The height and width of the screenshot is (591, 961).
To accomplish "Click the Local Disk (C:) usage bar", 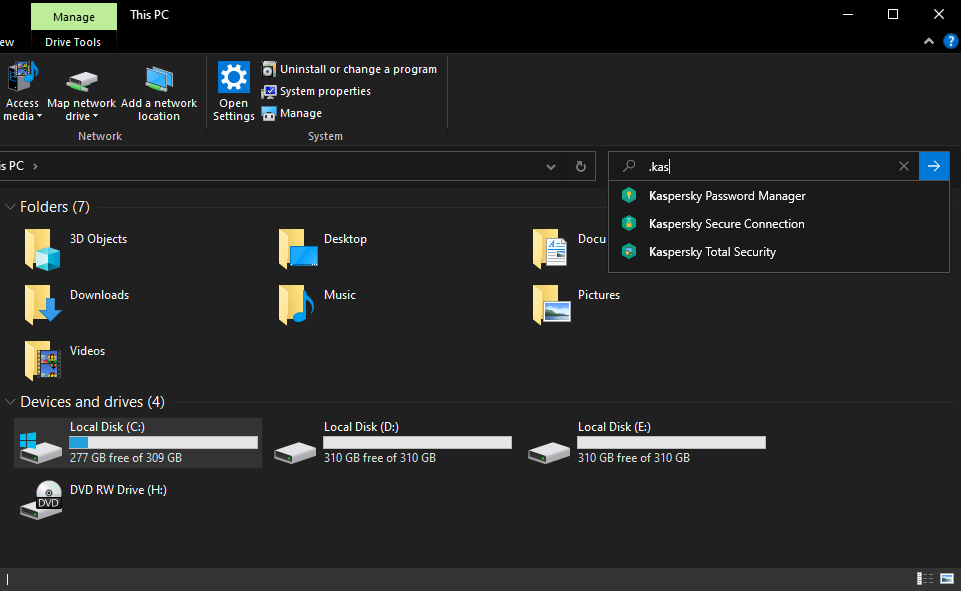I will [164, 443].
